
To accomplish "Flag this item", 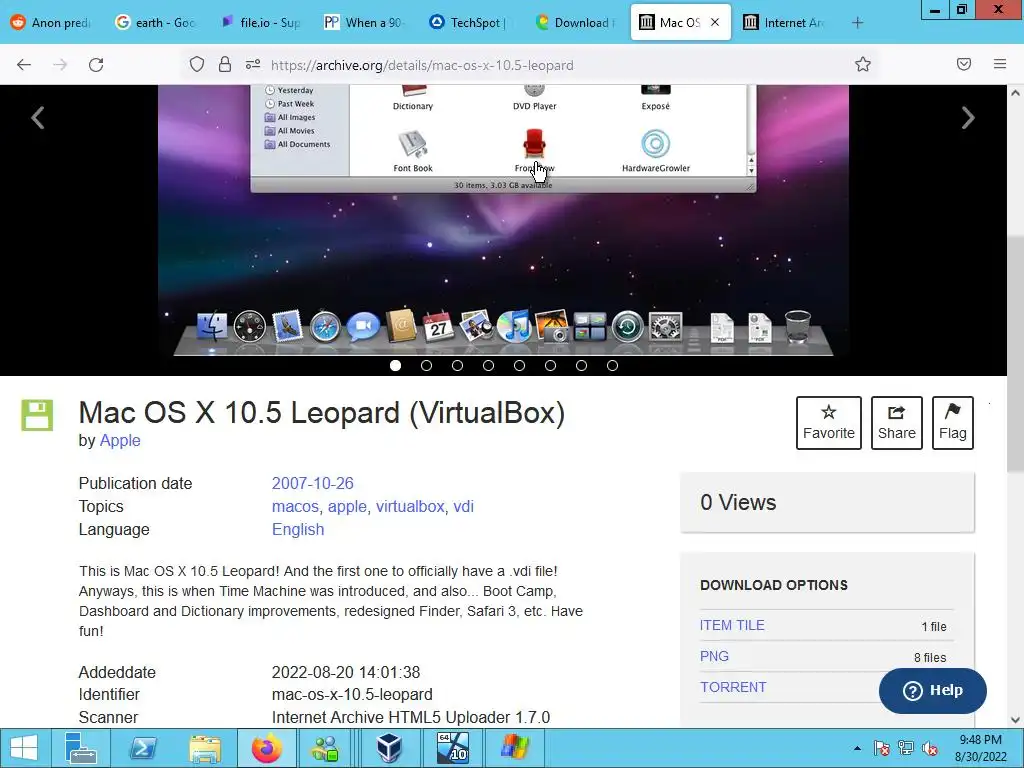I will pos(953,423).
